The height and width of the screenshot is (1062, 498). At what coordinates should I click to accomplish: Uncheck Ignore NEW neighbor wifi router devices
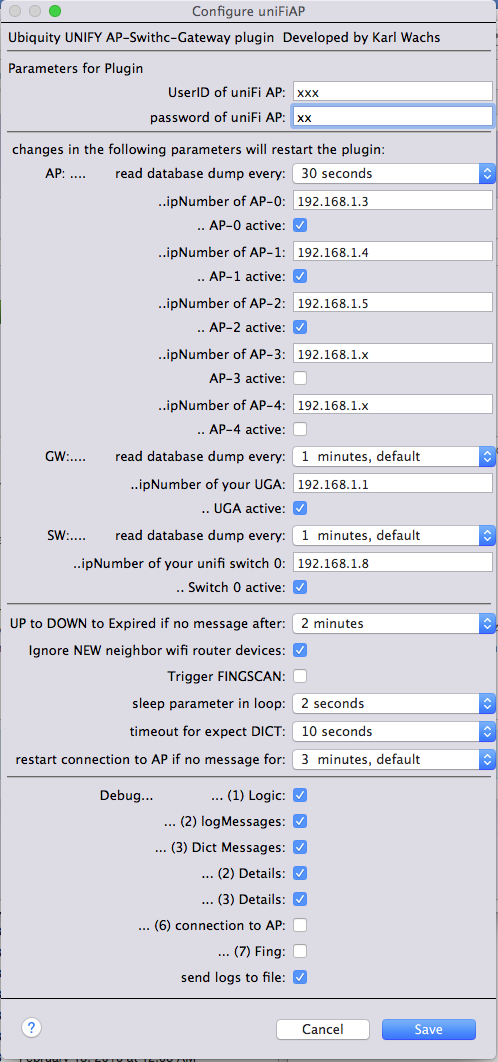coord(300,650)
